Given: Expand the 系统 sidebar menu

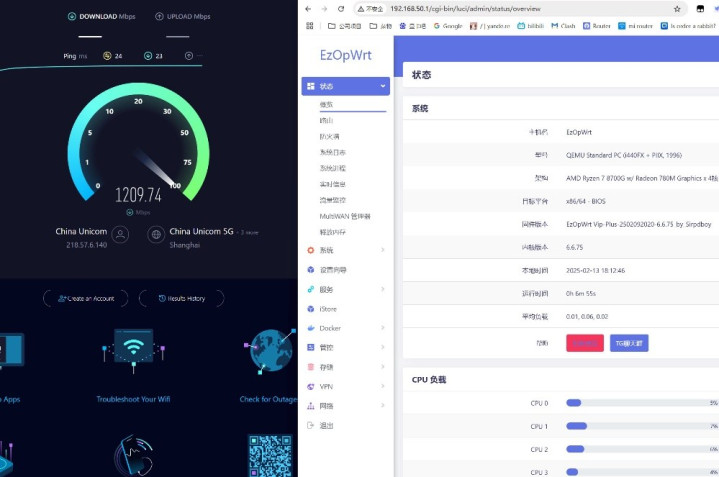Looking at the screenshot, I should click(x=382, y=250).
